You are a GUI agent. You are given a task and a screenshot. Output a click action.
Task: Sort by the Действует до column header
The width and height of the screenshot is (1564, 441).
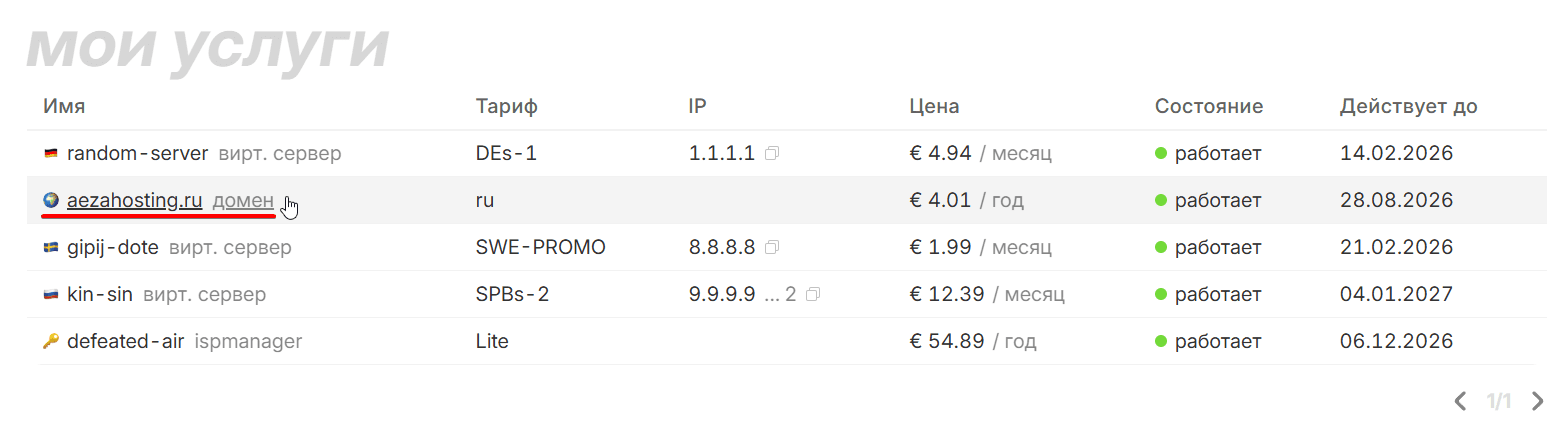(x=1408, y=106)
